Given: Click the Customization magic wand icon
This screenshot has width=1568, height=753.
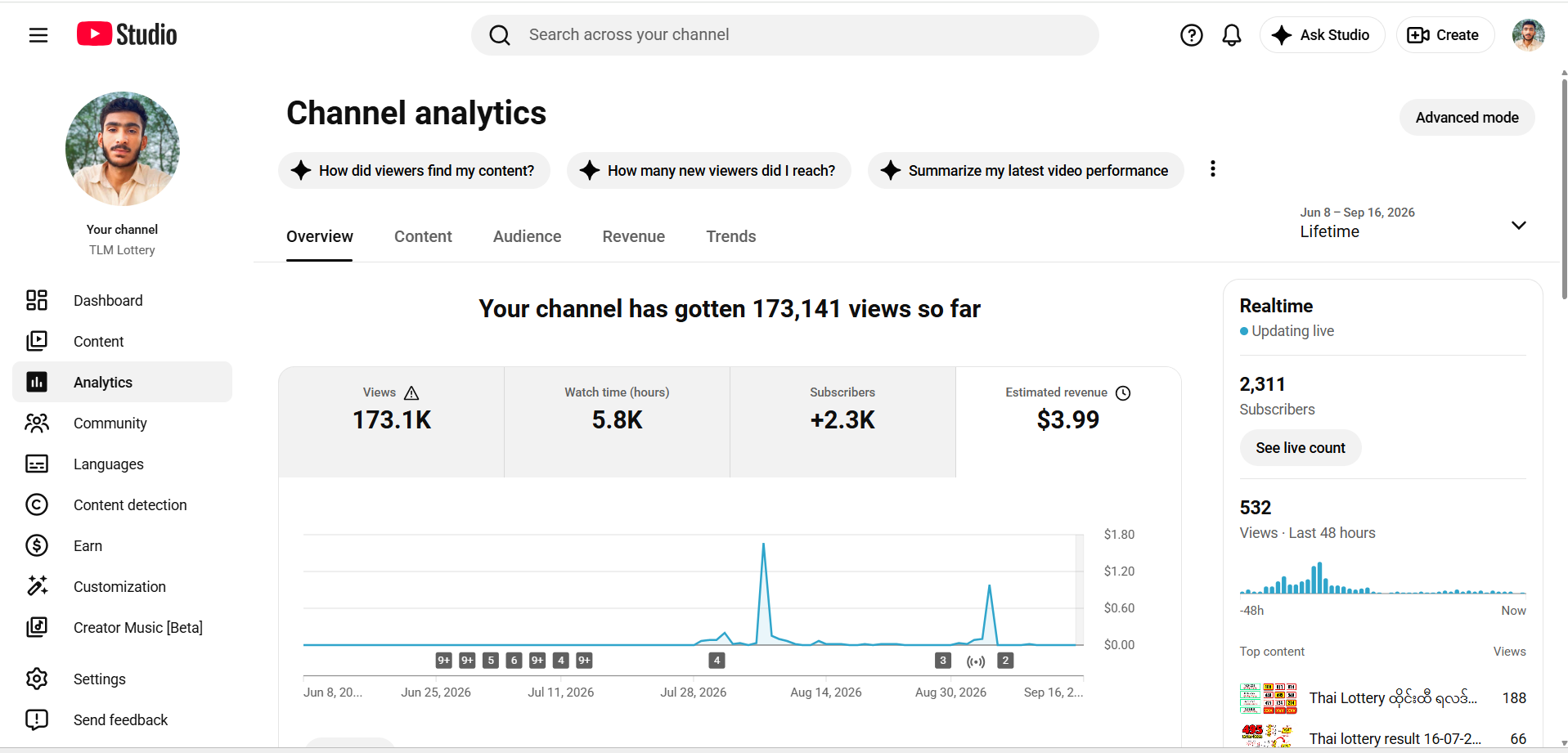Looking at the screenshot, I should 37,585.
